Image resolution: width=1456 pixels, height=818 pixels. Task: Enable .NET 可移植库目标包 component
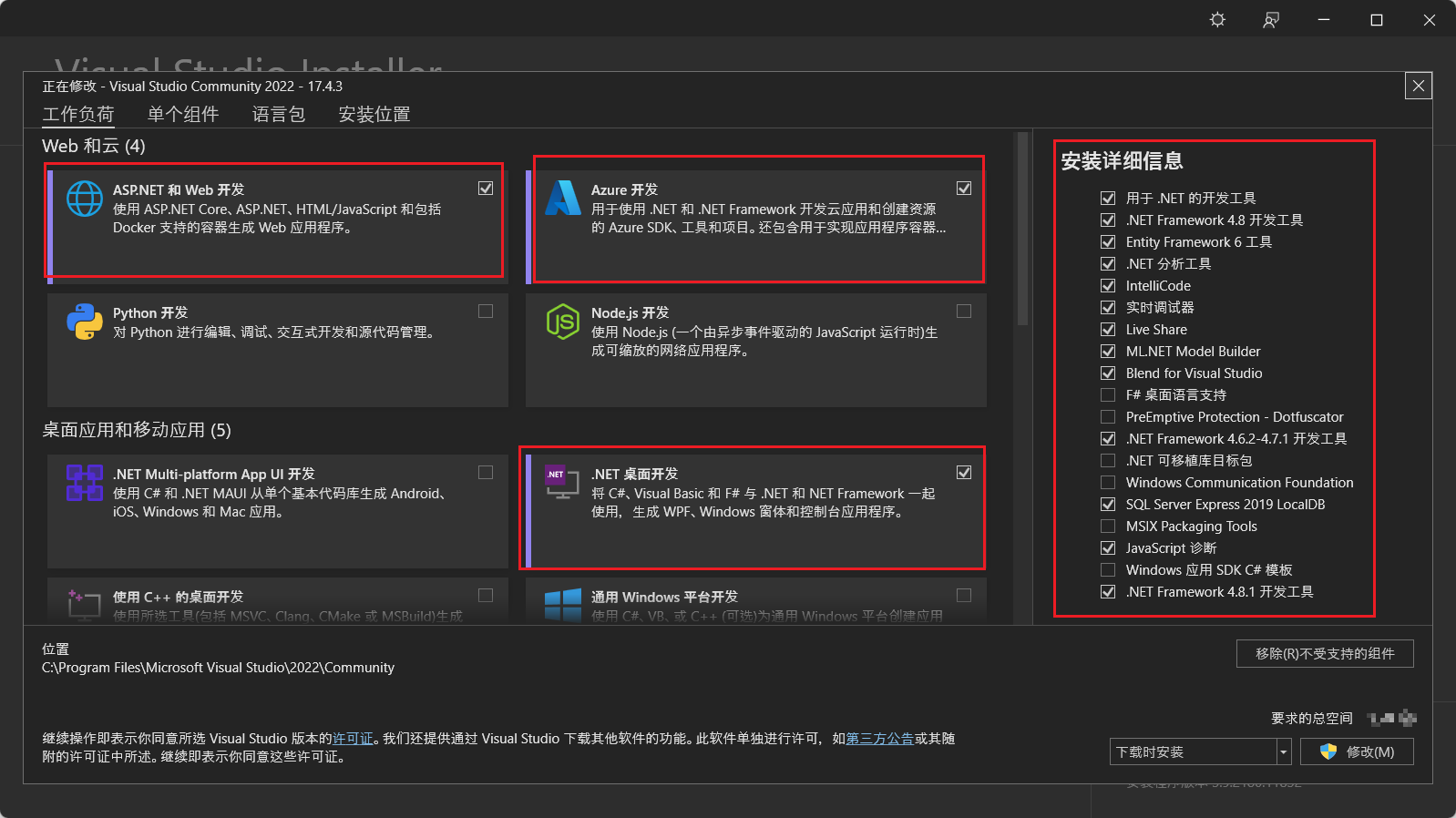pos(1108,460)
